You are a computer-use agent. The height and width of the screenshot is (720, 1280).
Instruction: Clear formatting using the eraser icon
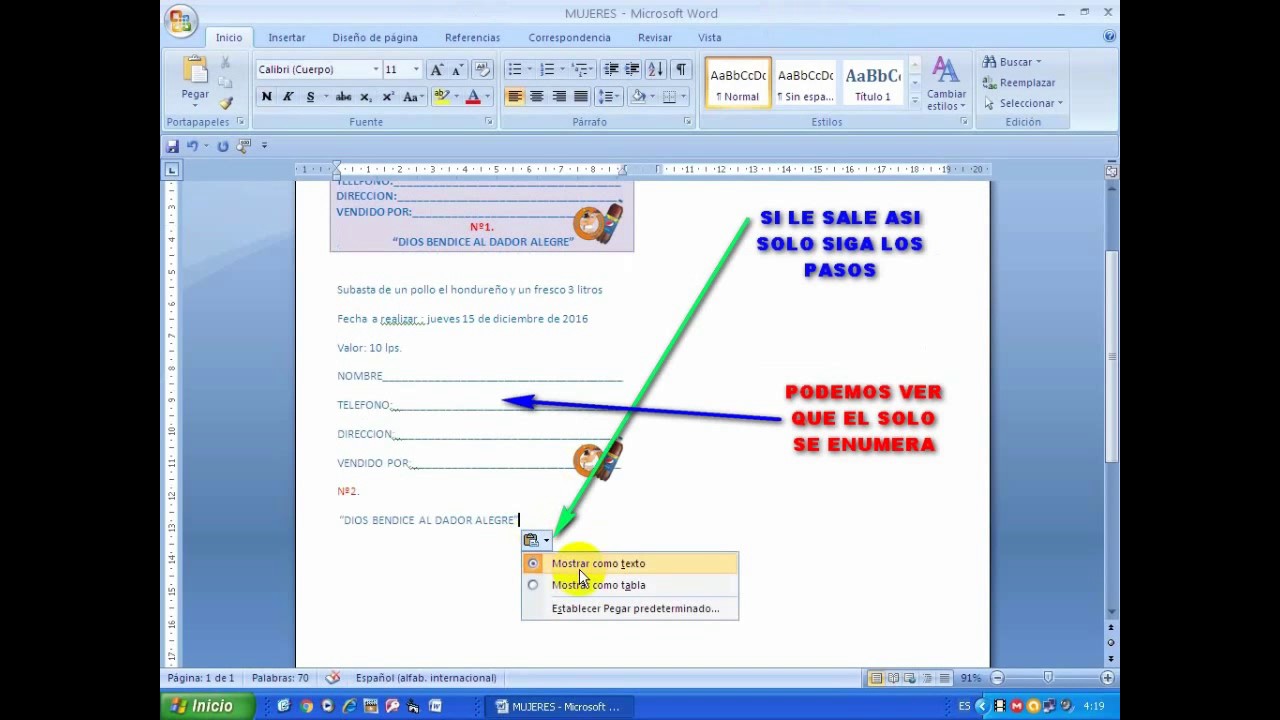click(482, 70)
